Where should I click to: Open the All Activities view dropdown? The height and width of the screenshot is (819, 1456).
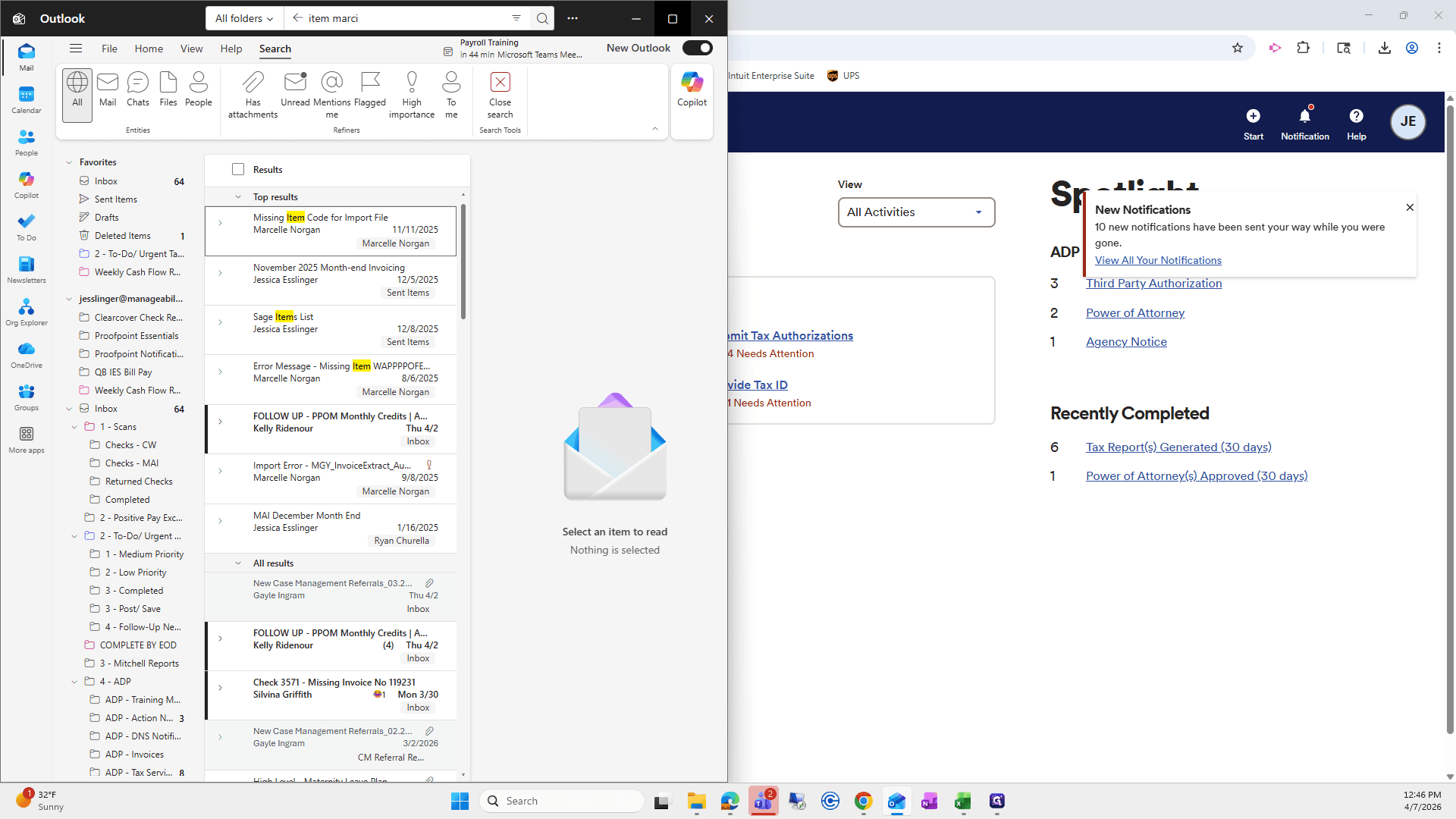(916, 212)
